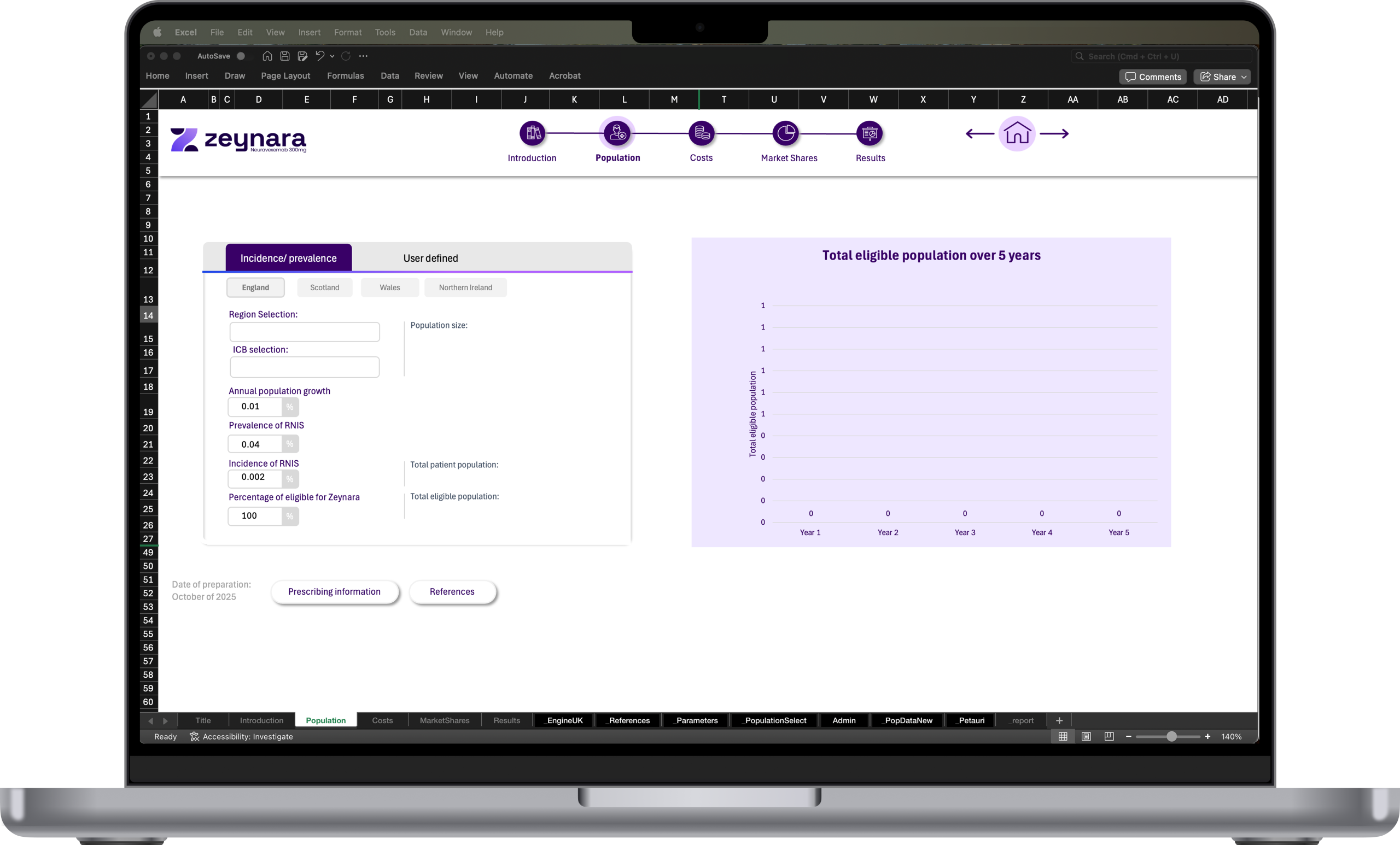
Task: Click the left arrow navigation icon
Action: click(x=979, y=134)
